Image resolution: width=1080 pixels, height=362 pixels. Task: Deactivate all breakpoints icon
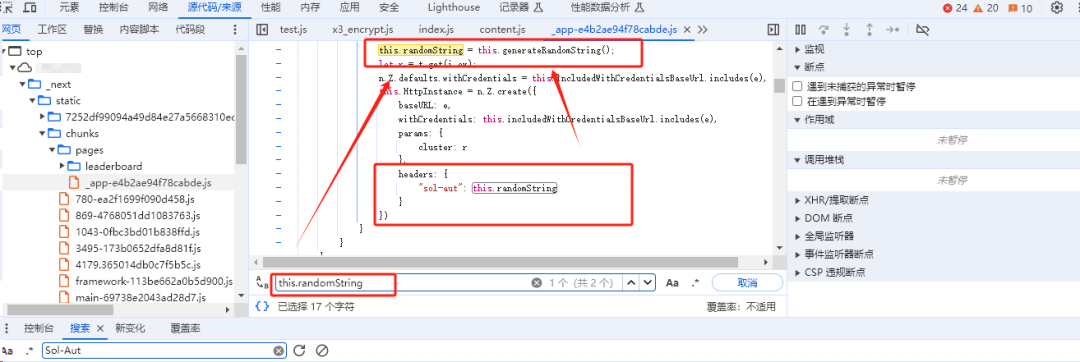[x=924, y=30]
